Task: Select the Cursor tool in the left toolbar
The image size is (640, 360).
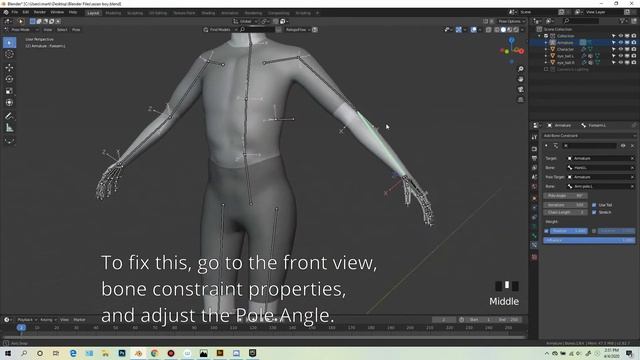Action: [9, 54]
